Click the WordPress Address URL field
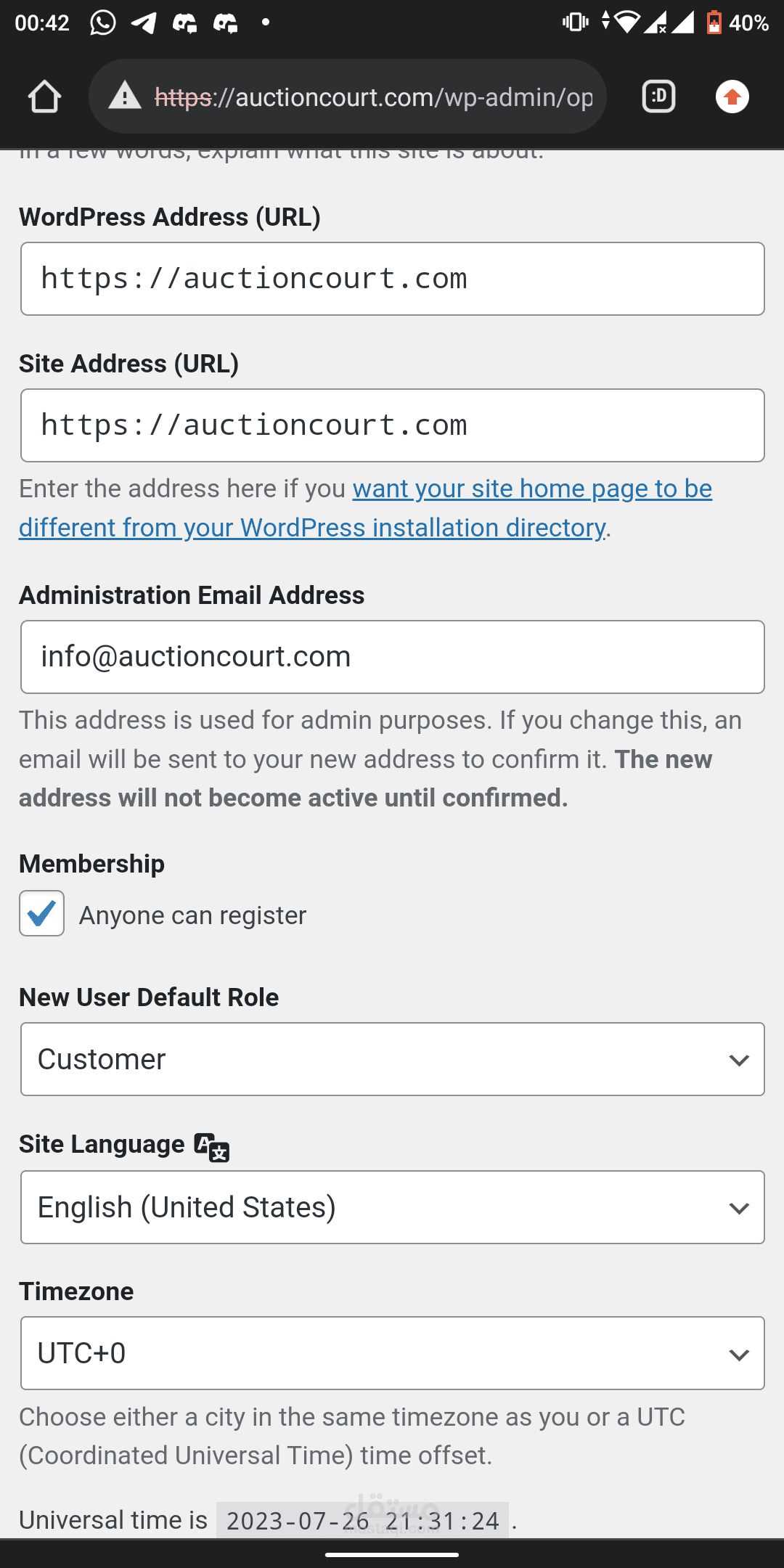The width and height of the screenshot is (784, 1568). click(x=393, y=279)
